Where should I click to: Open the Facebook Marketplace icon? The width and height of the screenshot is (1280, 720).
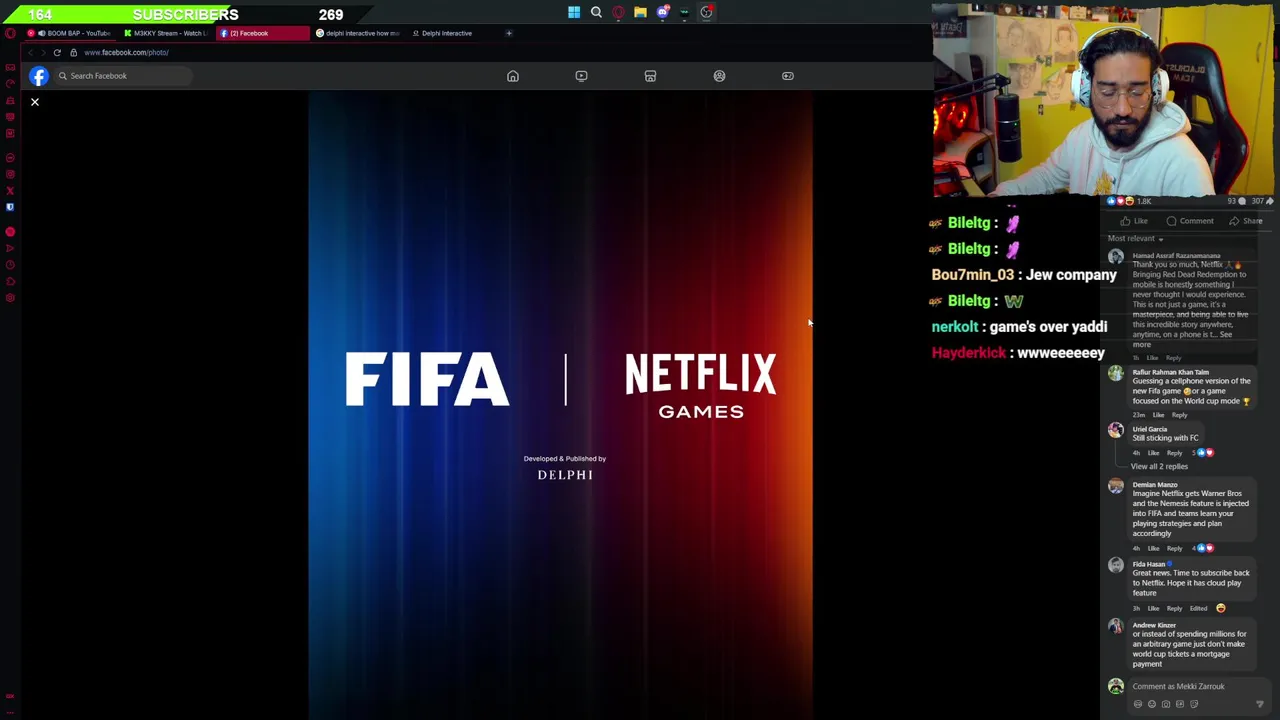(x=650, y=76)
